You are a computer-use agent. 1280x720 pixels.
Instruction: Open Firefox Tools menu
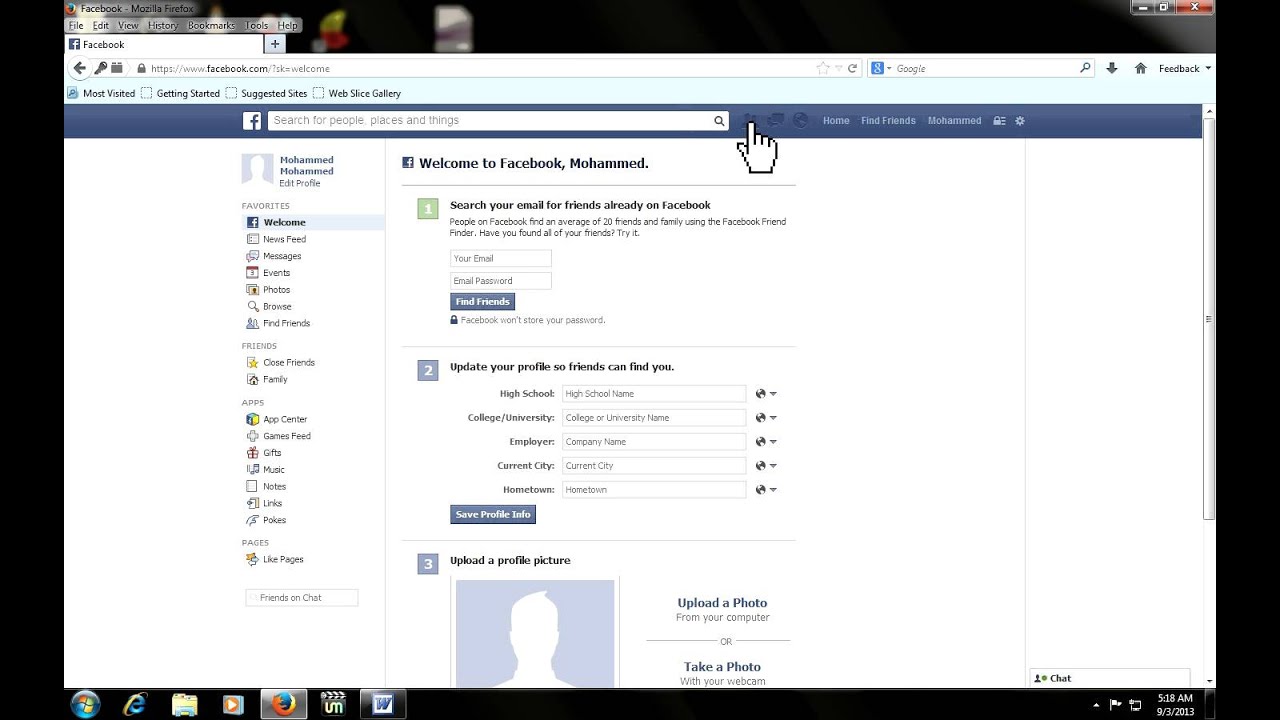tap(257, 25)
